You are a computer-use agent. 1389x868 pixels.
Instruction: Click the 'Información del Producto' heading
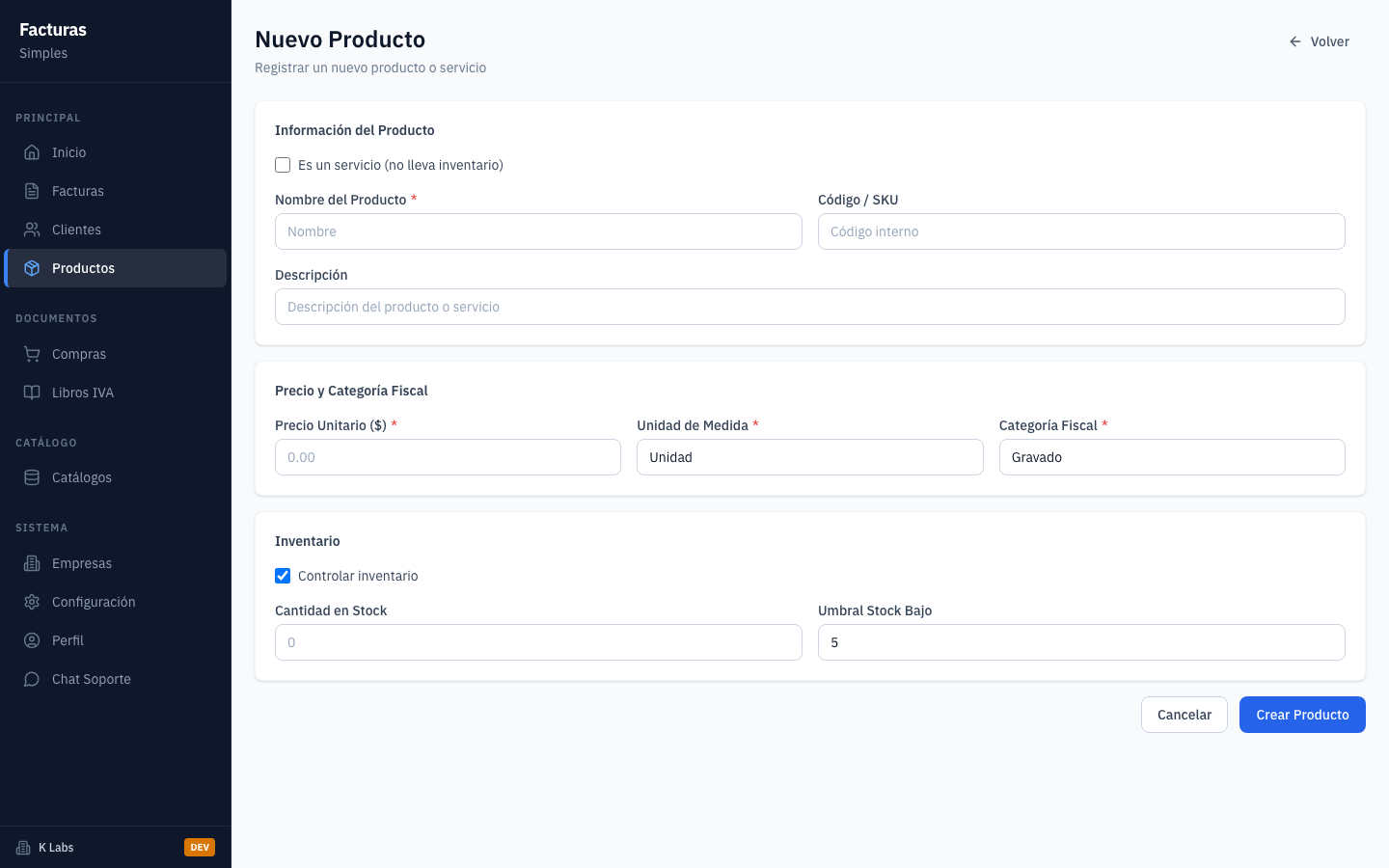click(355, 130)
